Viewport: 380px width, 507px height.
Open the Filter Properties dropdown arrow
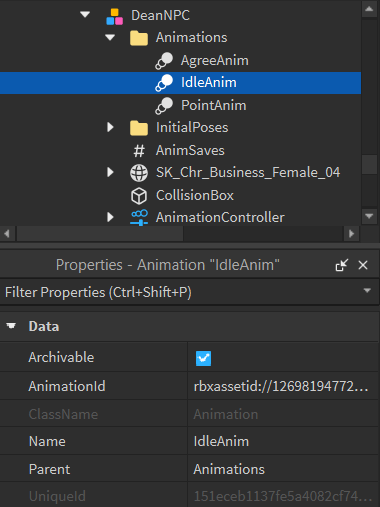tap(367, 291)
